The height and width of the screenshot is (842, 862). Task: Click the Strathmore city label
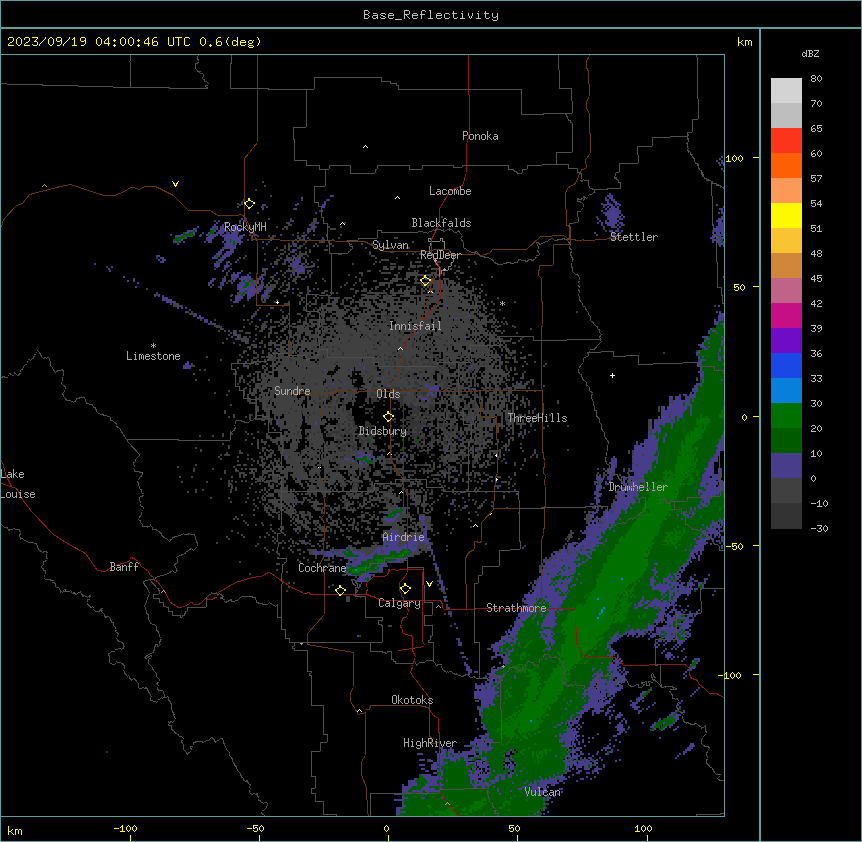(x=516, y=608)
